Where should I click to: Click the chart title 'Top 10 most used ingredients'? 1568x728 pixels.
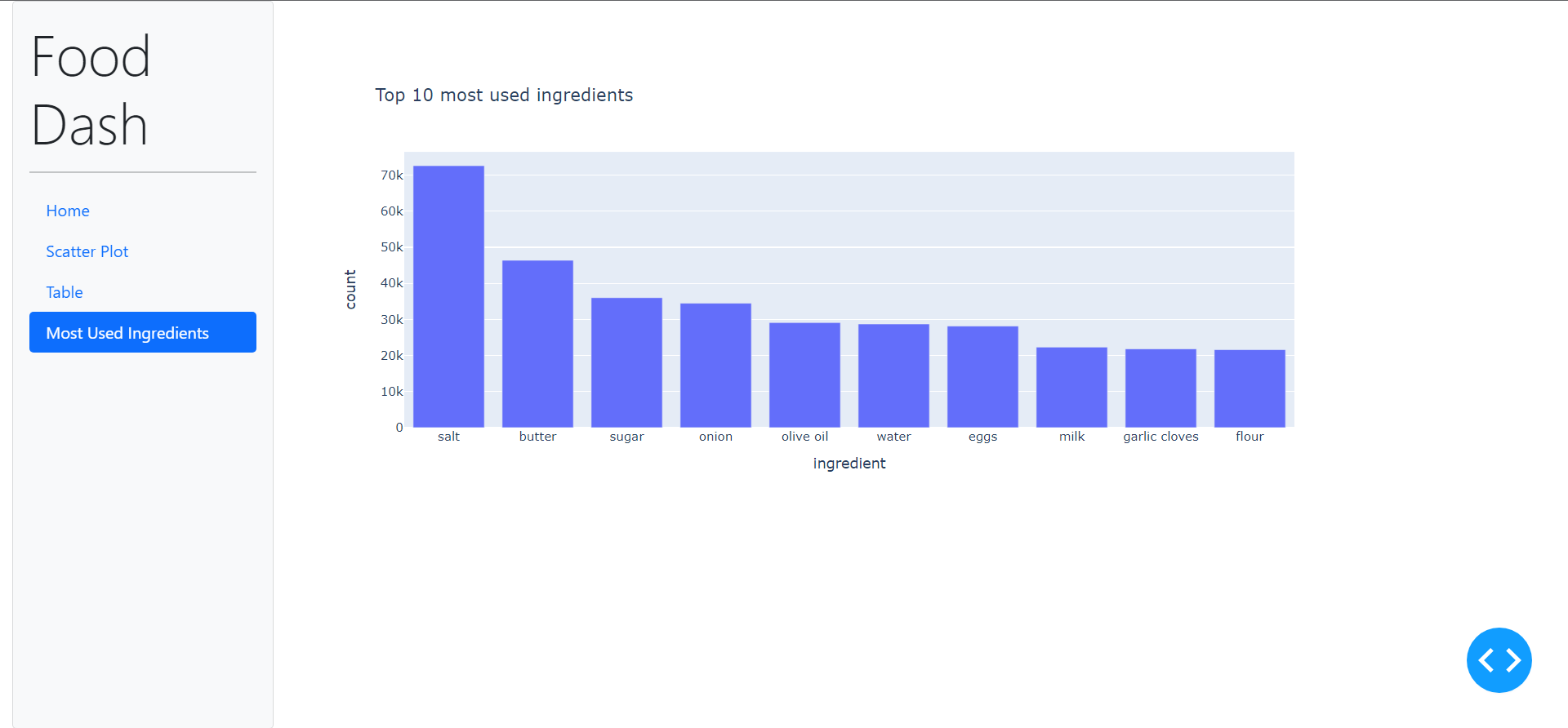click(x=504, y=95)
